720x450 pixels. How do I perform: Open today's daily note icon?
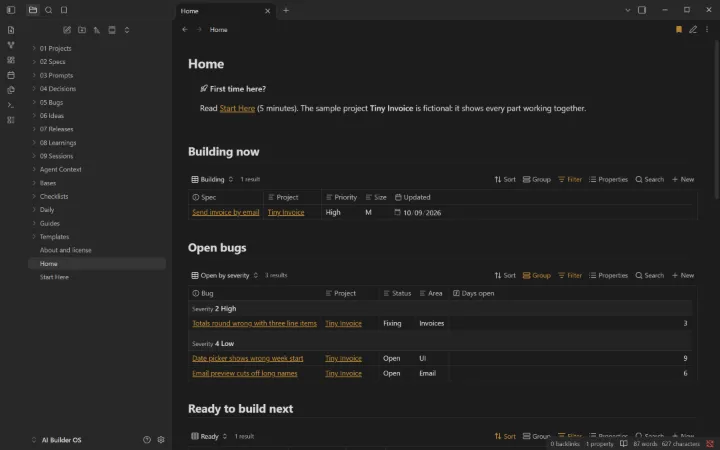click(11, 75)
